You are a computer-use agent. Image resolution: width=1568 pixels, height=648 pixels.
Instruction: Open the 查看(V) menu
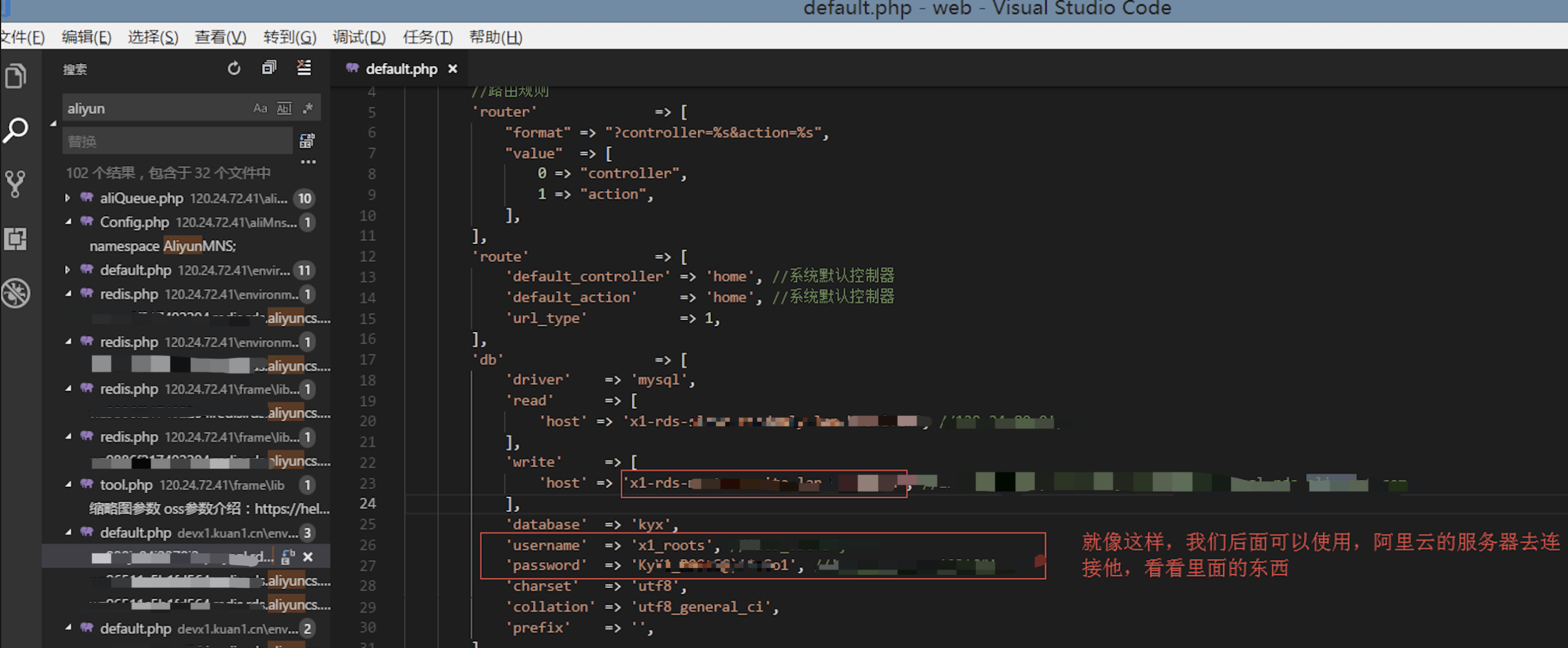(220, 37)
